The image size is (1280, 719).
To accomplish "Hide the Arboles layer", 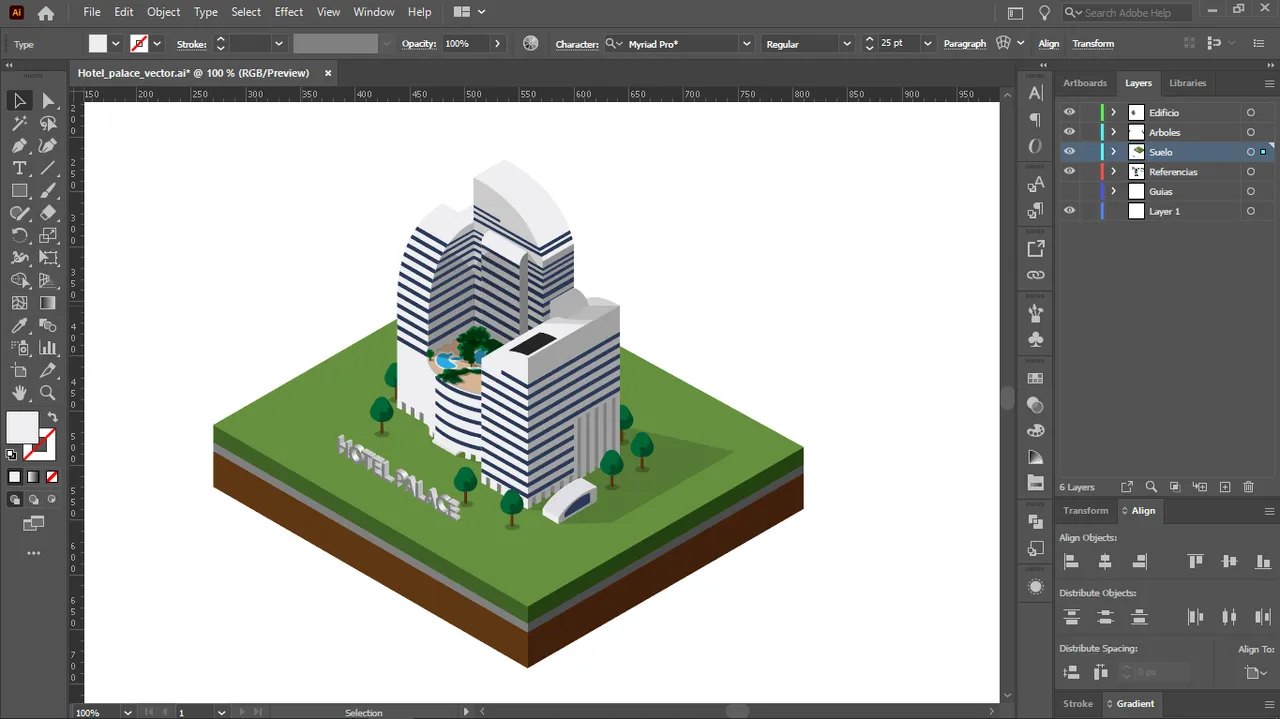I will 1070,132.
